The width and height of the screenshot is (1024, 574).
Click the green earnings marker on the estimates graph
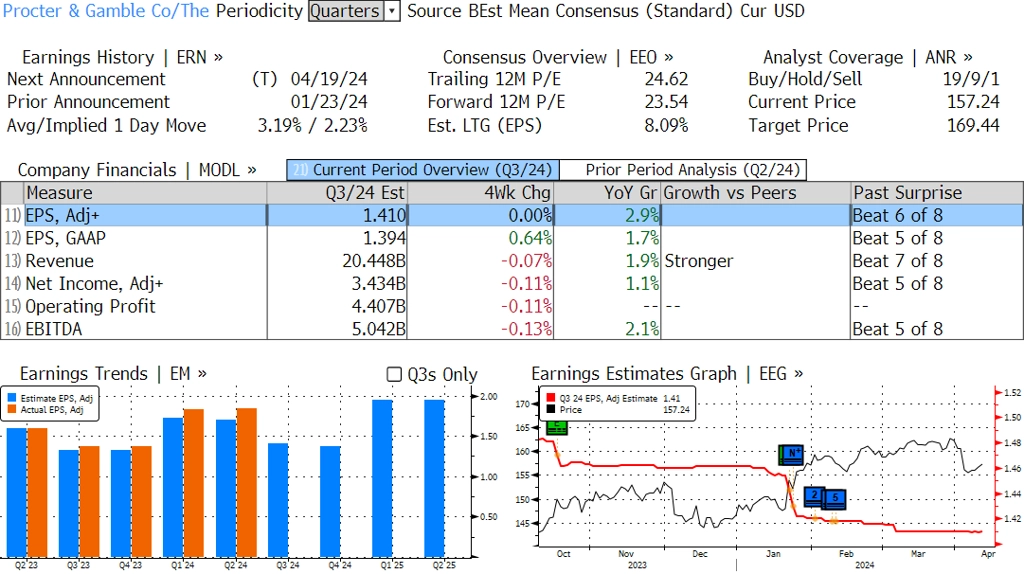(556, 428)
